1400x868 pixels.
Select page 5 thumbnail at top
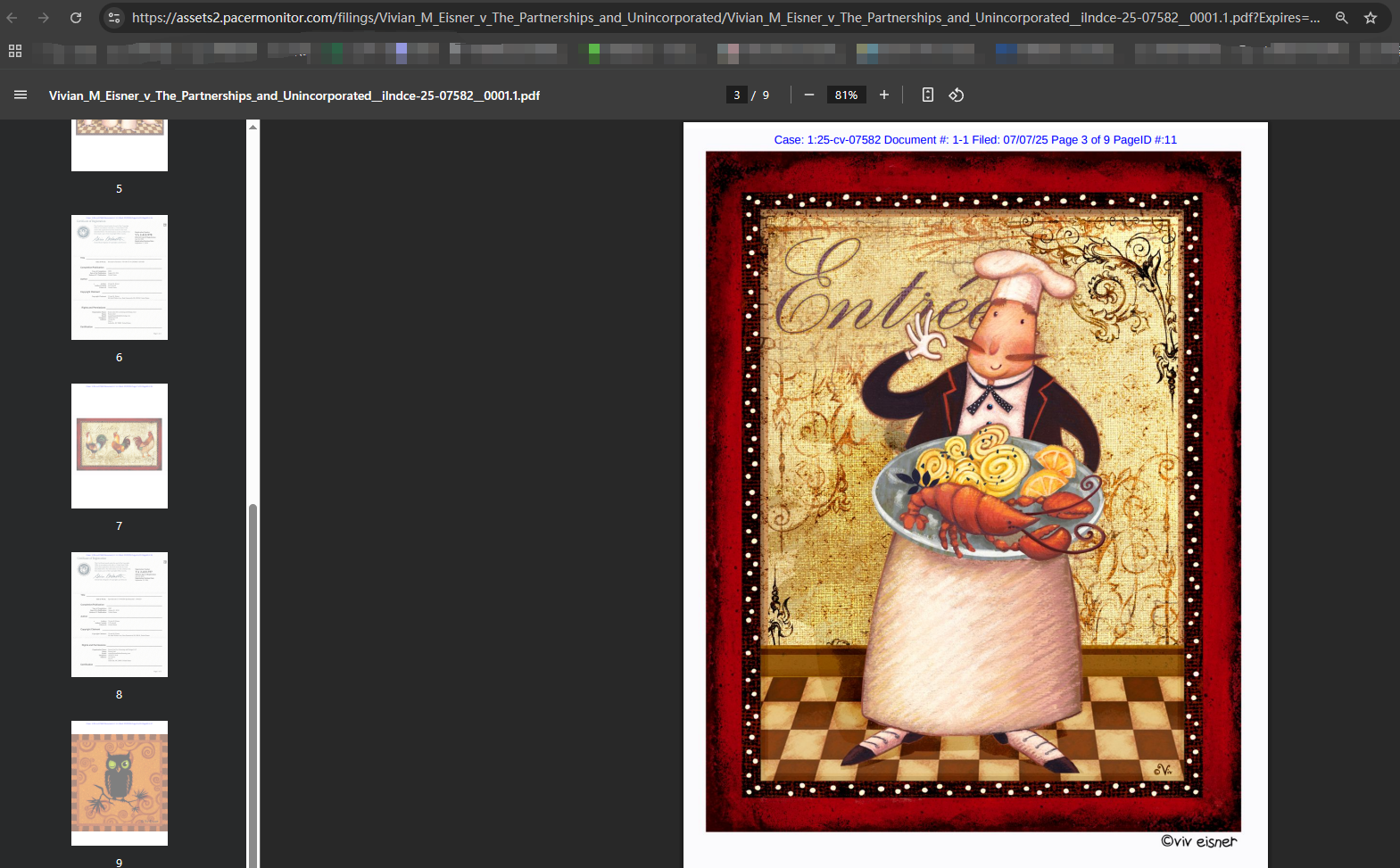click(120, 147)
